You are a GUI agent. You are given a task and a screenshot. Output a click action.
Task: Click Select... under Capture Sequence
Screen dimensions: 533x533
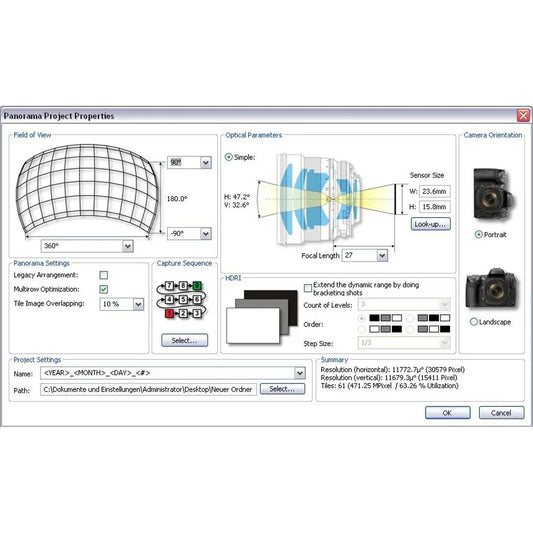pos(185,340)
